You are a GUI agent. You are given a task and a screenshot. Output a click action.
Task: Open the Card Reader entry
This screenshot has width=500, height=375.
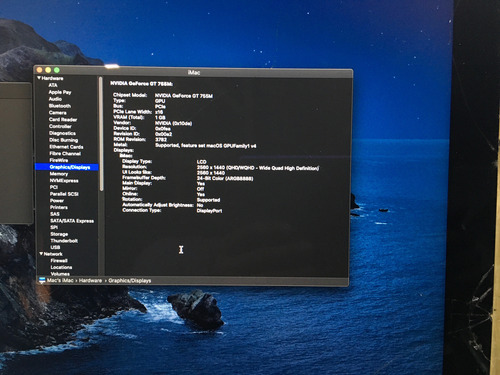click(63, 119)
